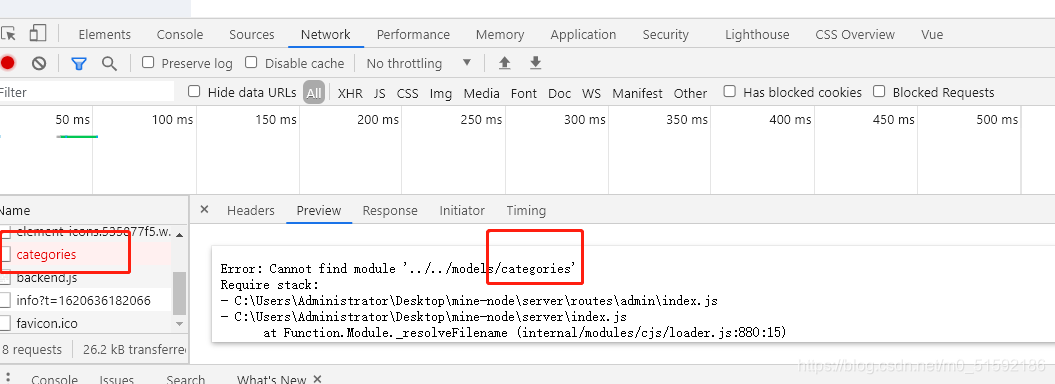Open network search magnifier icon
The image size is (1055, 384).
pos(109,63)
